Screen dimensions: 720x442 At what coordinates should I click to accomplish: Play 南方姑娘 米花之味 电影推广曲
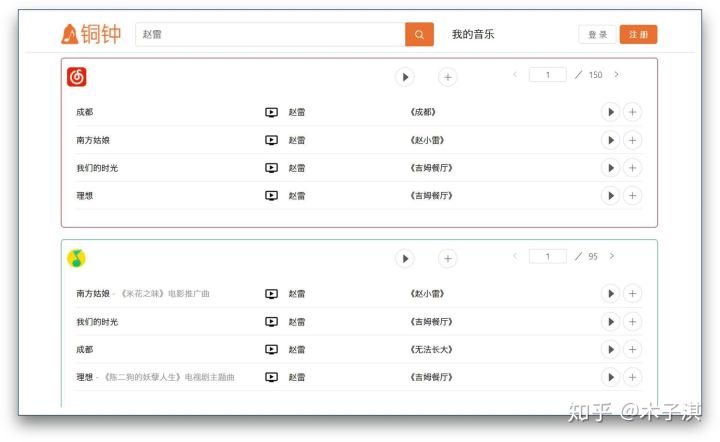tap(611, 294)
